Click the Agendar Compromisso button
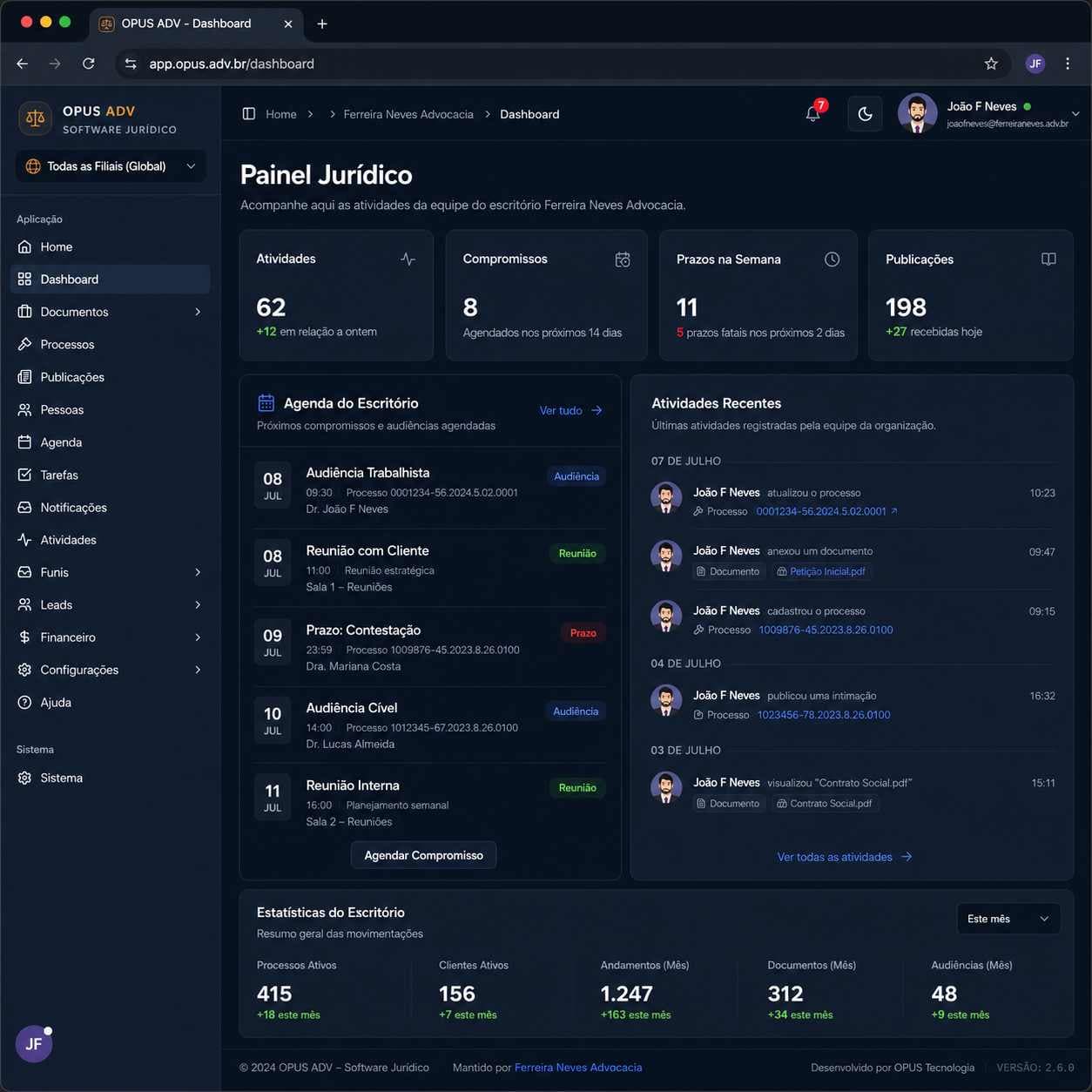1092x1092 pixels. tap(423, 855)
